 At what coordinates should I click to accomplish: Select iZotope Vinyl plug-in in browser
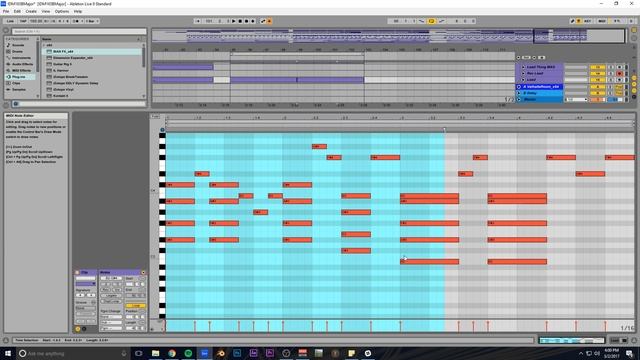[63, 89]
